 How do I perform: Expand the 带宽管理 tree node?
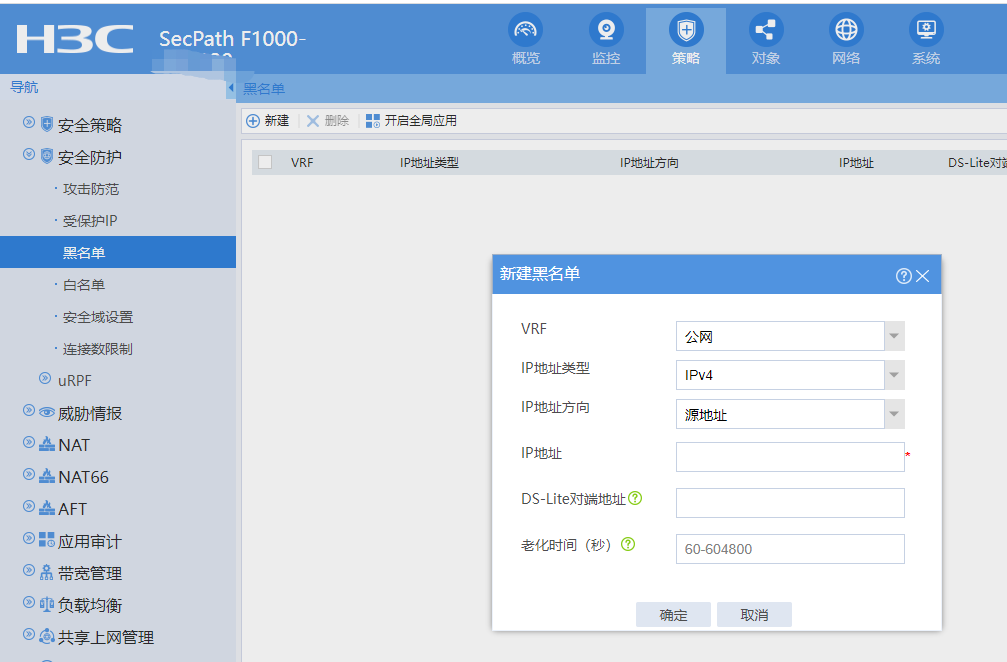click(x=29, y=570)
